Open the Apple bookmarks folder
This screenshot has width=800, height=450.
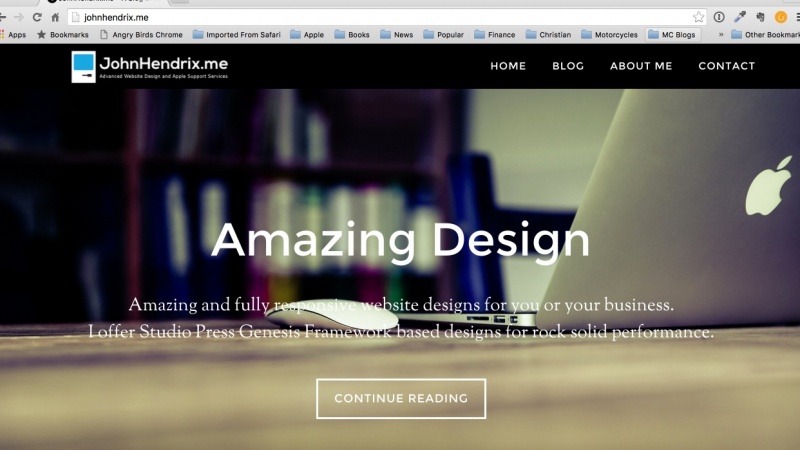(x=307, y=35)
